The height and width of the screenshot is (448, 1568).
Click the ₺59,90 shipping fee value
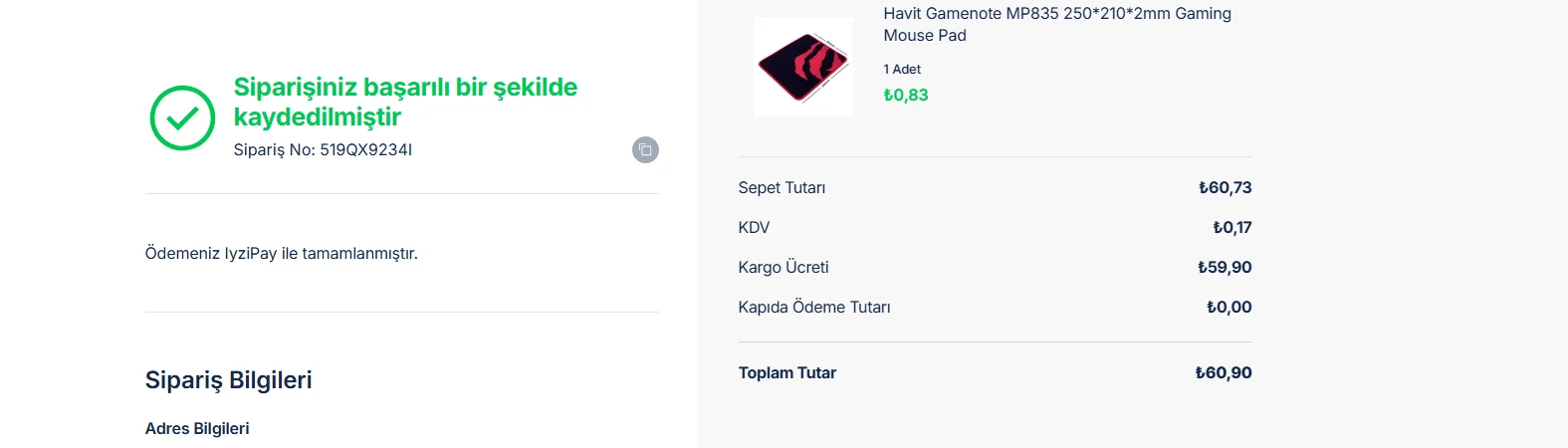click(x=1225, y=268)
